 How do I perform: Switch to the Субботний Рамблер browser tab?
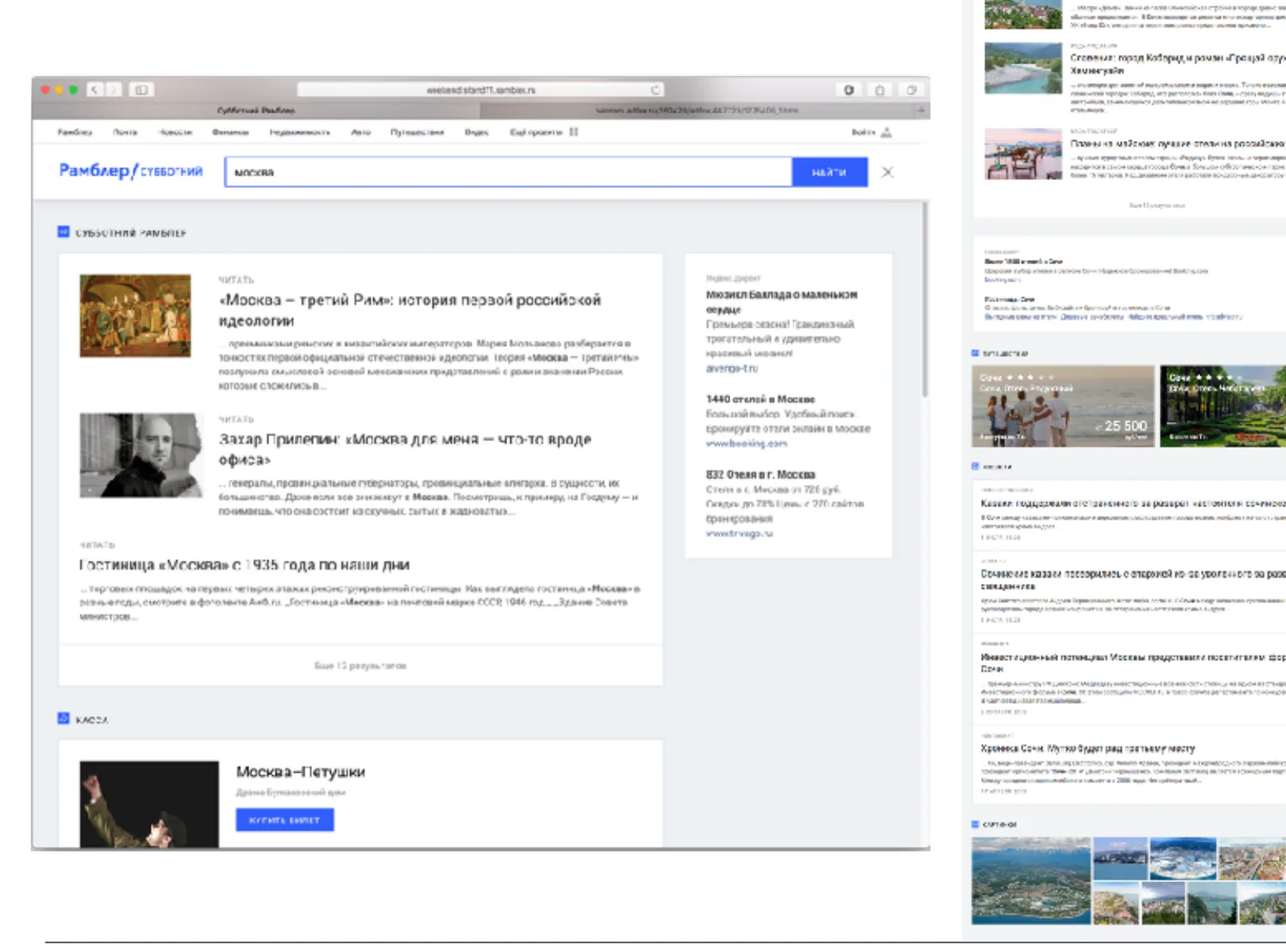256,110
